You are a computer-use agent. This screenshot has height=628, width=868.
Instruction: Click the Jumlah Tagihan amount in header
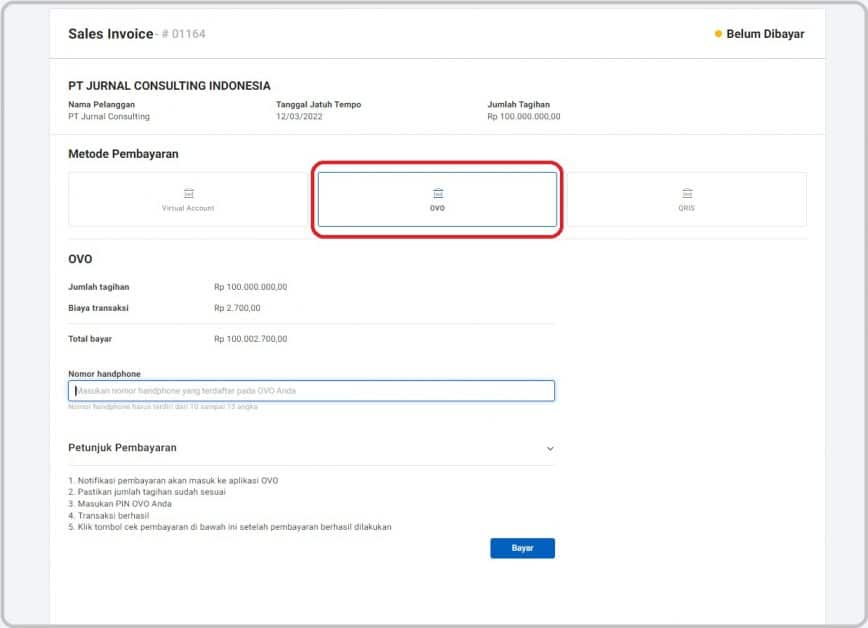point(524,116)
